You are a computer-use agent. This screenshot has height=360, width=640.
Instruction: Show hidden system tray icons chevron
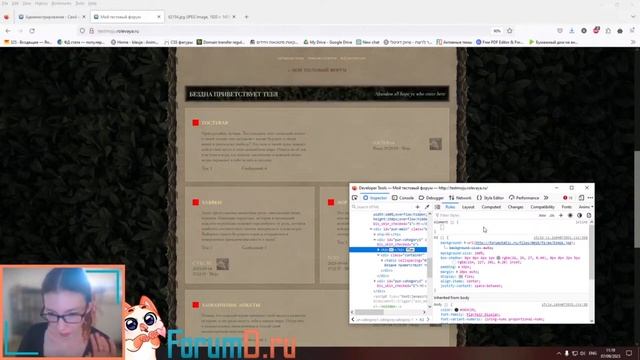tap(558, 353)
